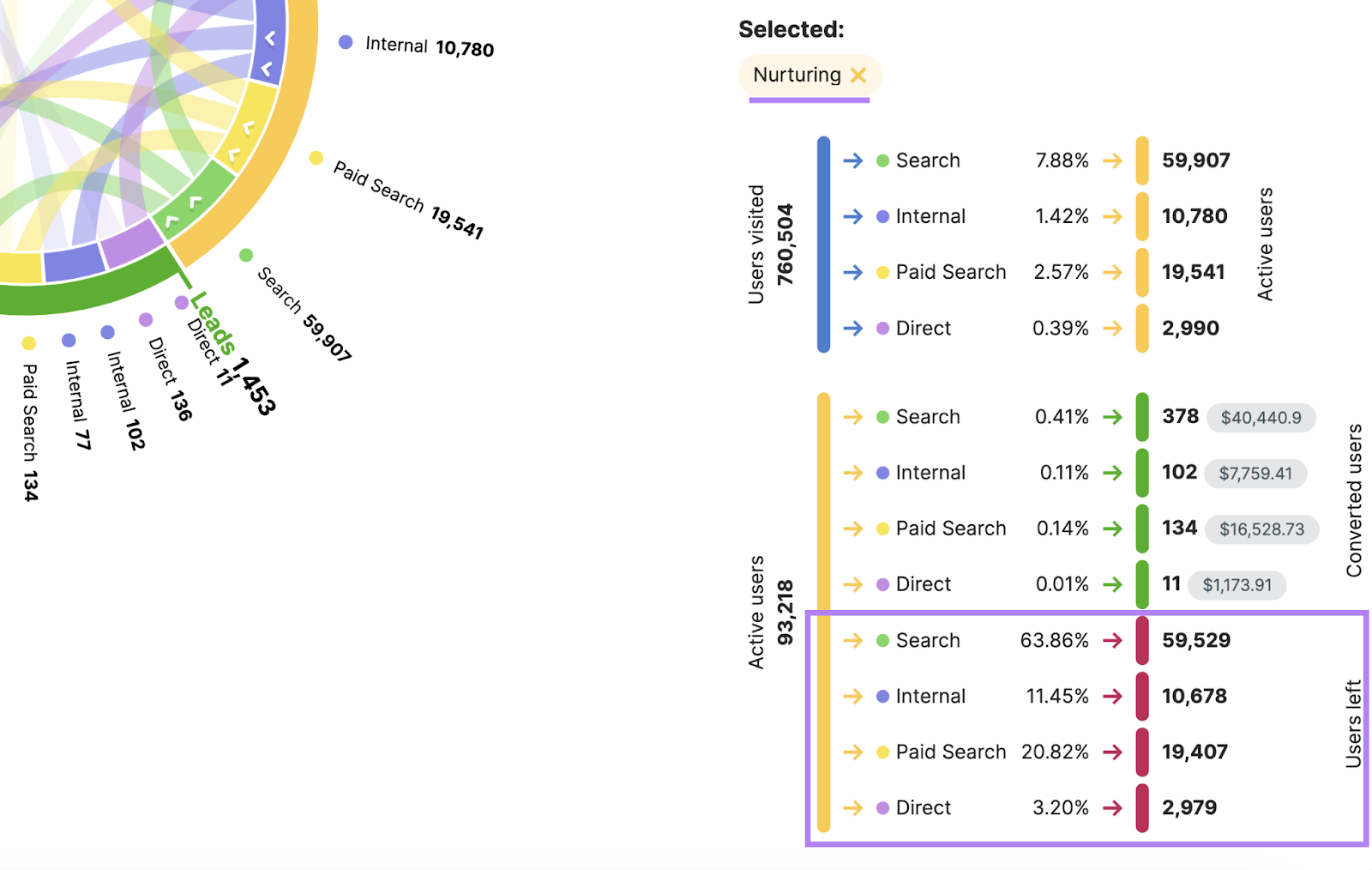Click the yellow Paid Search channel dot

pyautogui.click(x=881, y=272)
